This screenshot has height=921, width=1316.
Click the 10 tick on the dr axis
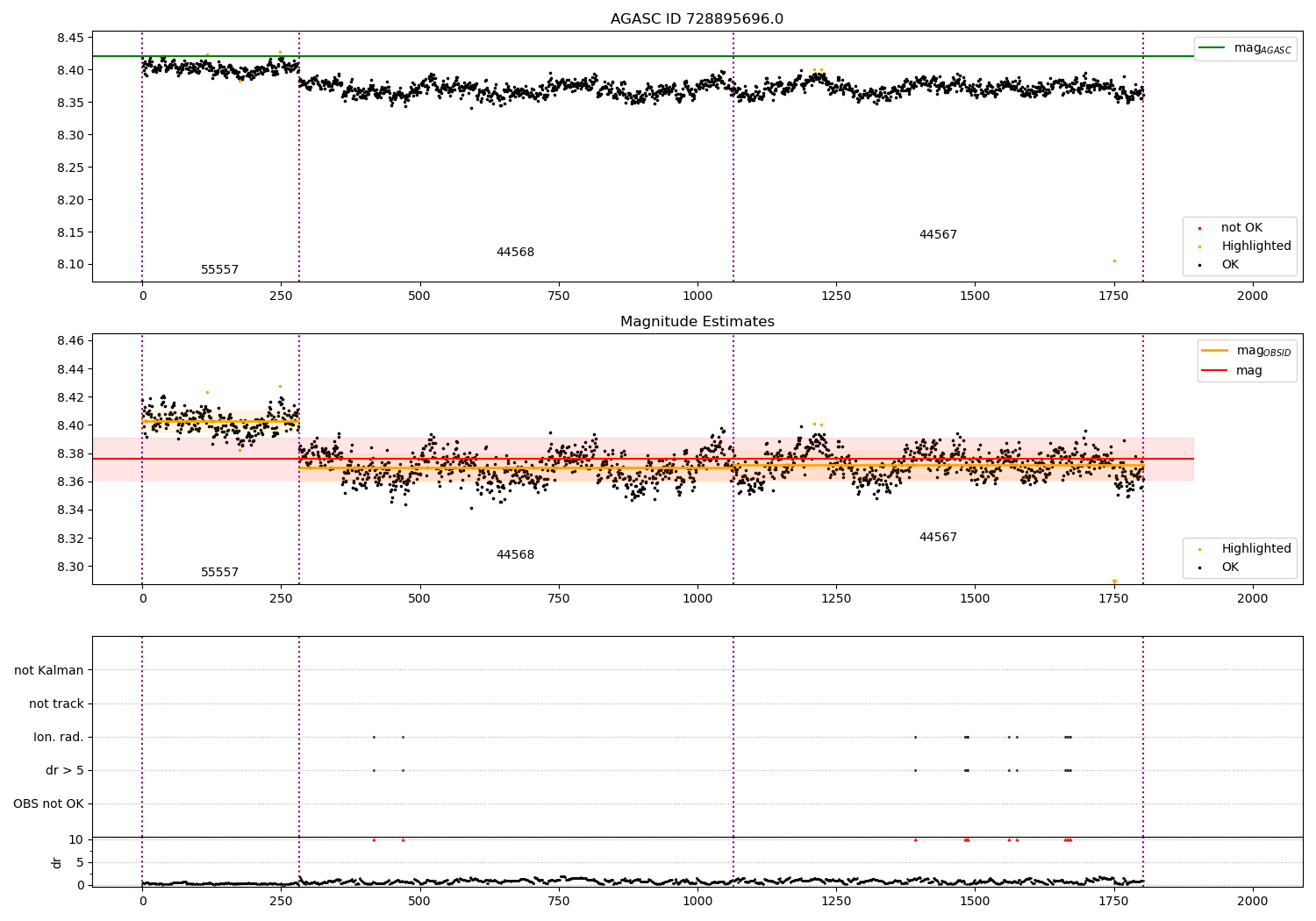76,839
